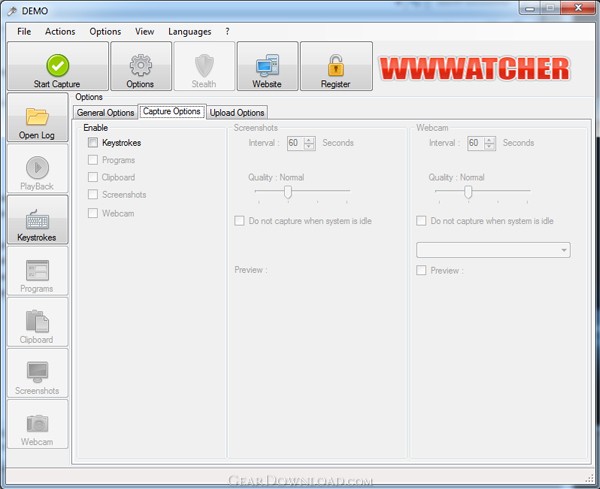This screenshot has height=489, width=600.
Task: Open the Website toolbar button
Action: tap(267, 66)
